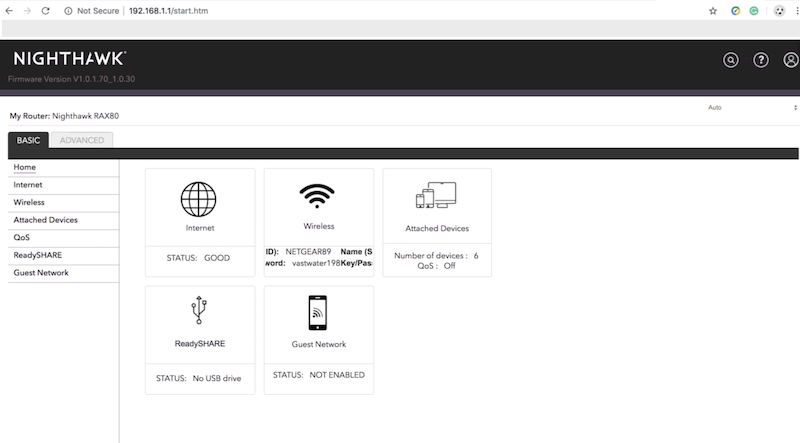This screenshot has width=800, height=443.
Task: Click Firmware Version V1.0.1.70_1.0.30 text
Action: tap(71, 79)
